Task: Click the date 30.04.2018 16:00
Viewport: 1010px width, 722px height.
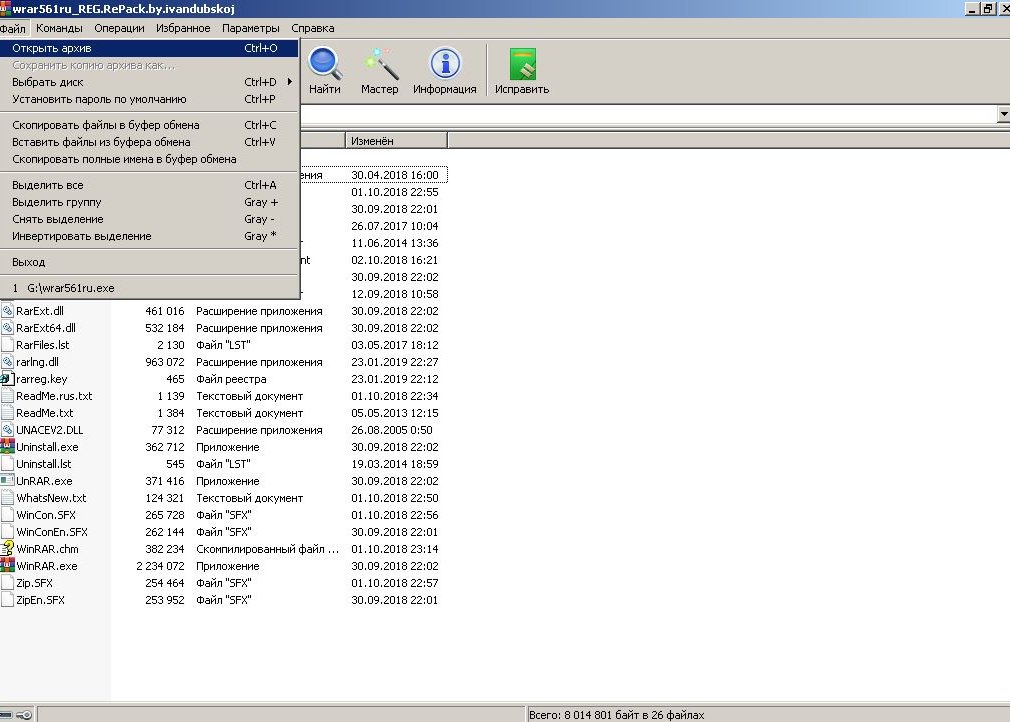Action: click(x=395, y=175)
